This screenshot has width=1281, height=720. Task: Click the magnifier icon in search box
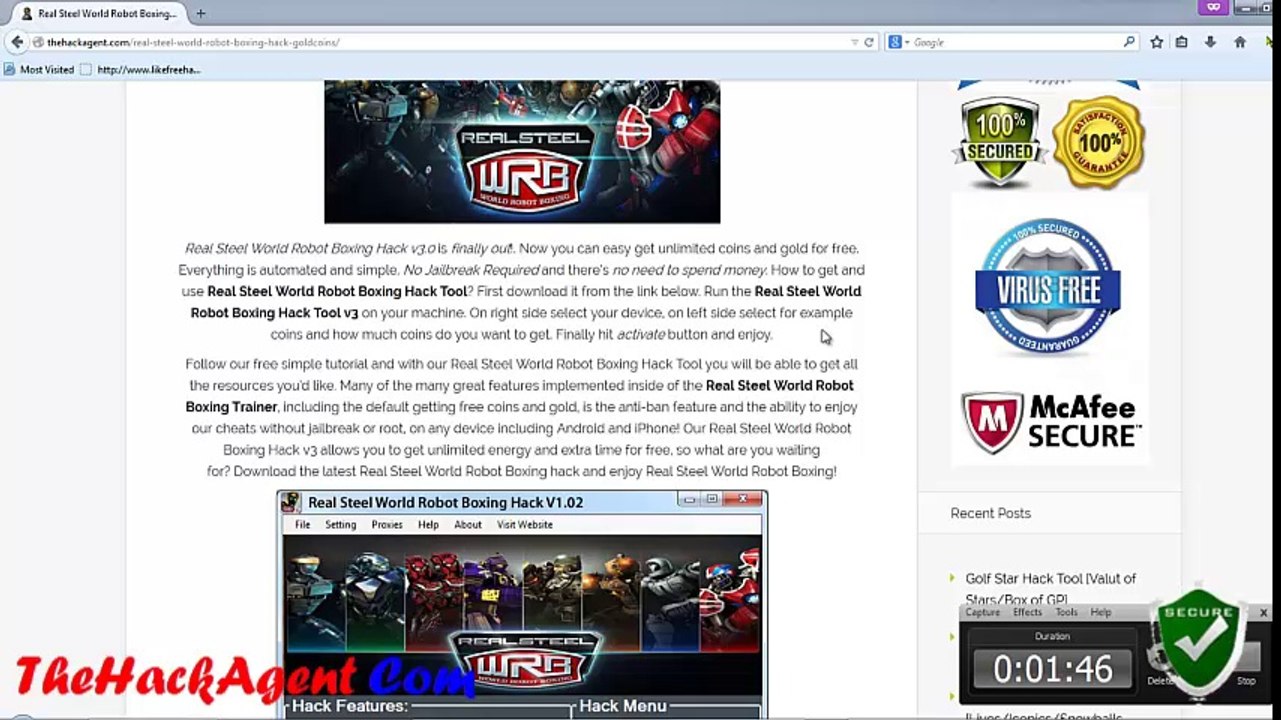pos(1129,42)
